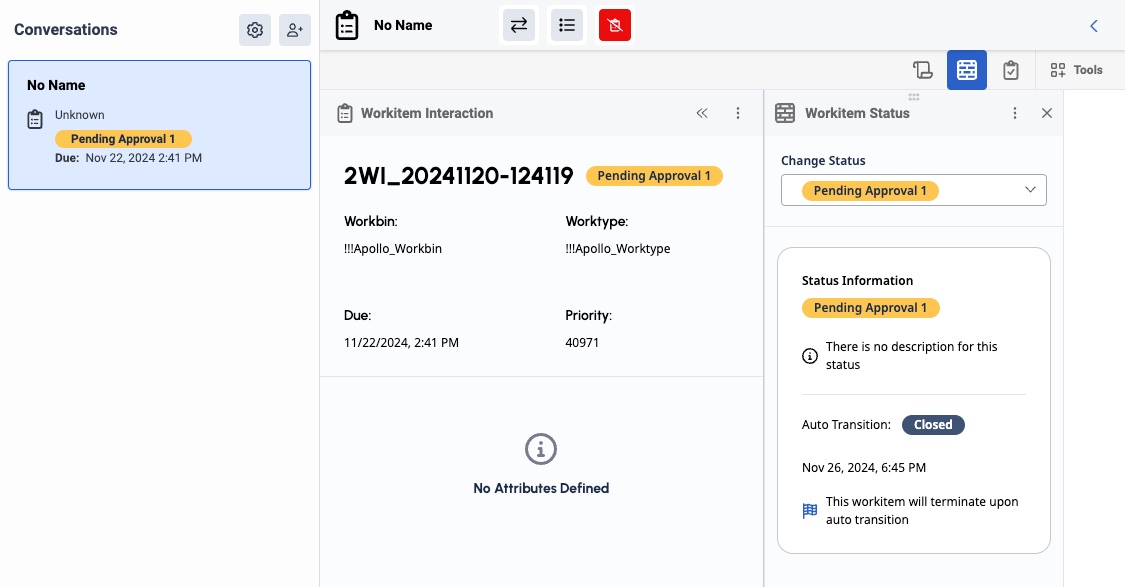Click the Unknown label in conversation card
Screen dimensions: 1125x587
[80, 115]
